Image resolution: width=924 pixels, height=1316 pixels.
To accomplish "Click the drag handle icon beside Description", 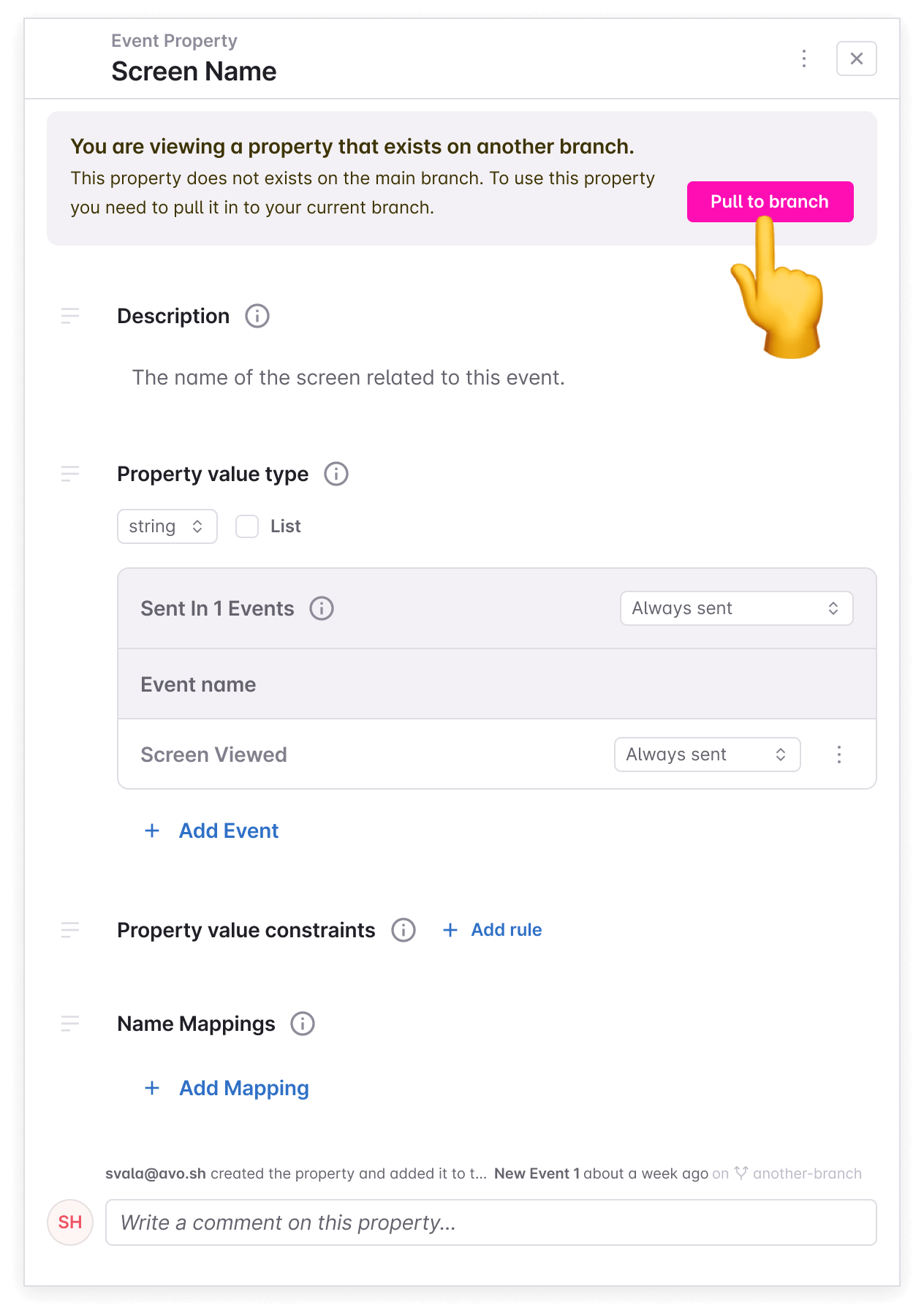I will click(x=70, y=316).
